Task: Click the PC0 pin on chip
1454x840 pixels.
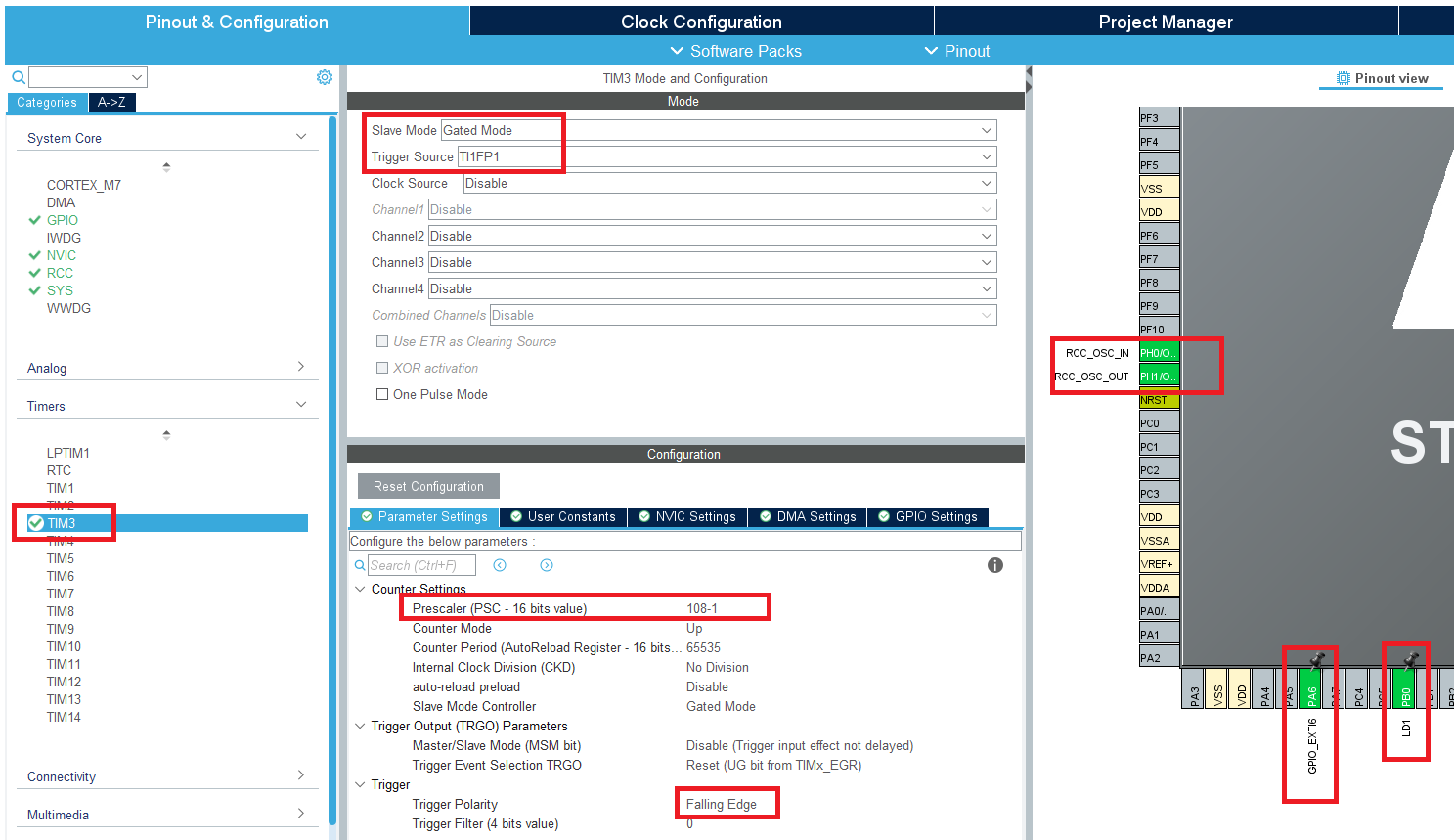Action: [1159, 423]
